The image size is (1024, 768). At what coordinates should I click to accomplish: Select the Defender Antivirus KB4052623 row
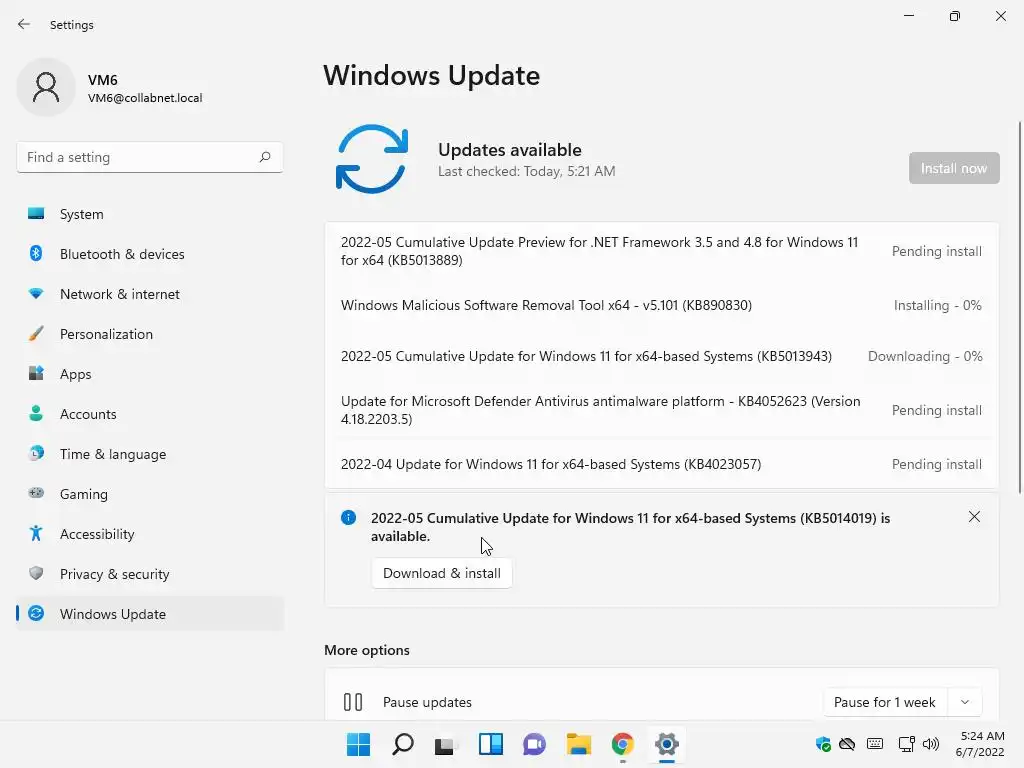tap(662, 410)
